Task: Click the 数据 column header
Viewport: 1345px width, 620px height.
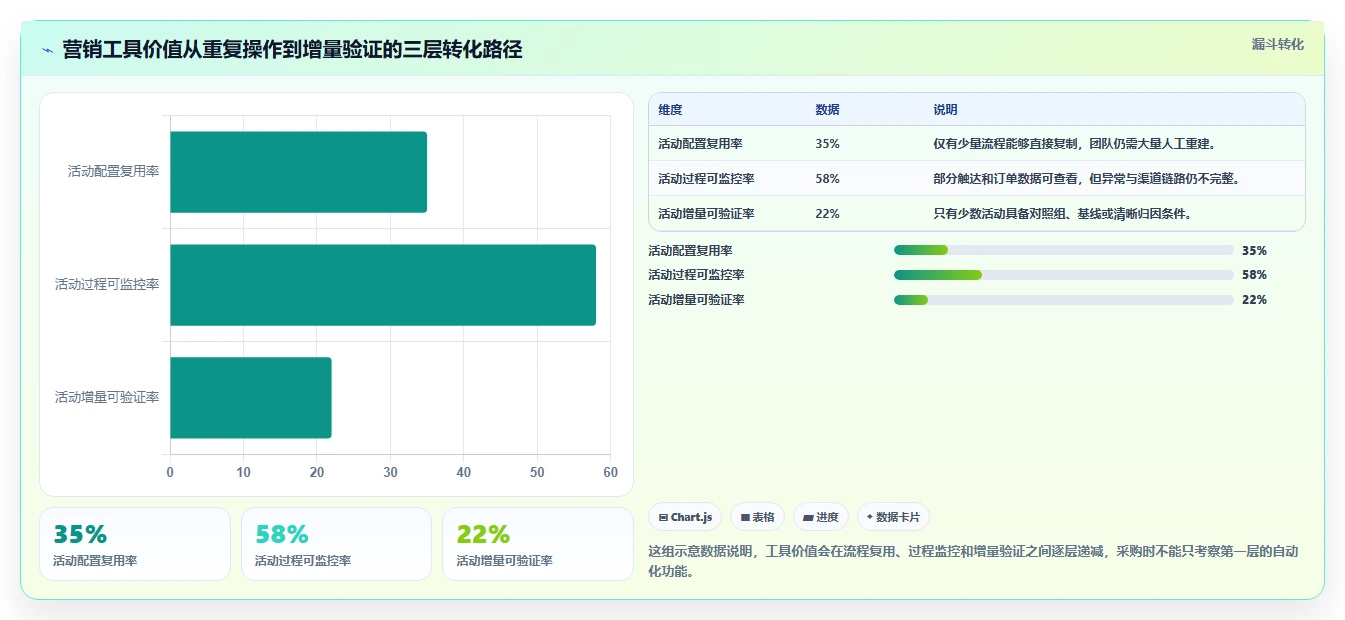Action: point(827,110)
